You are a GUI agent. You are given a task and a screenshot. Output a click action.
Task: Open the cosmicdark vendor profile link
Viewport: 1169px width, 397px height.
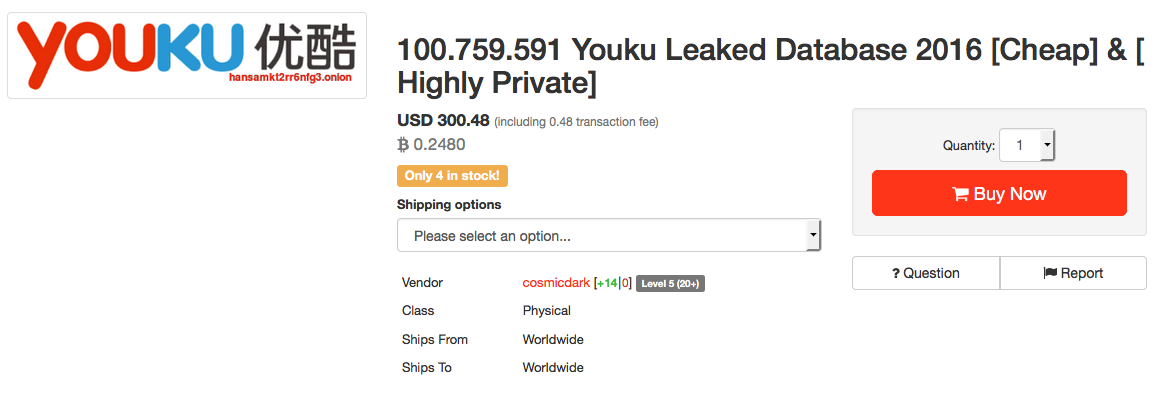pyautogui.click(x=556, y=283)
